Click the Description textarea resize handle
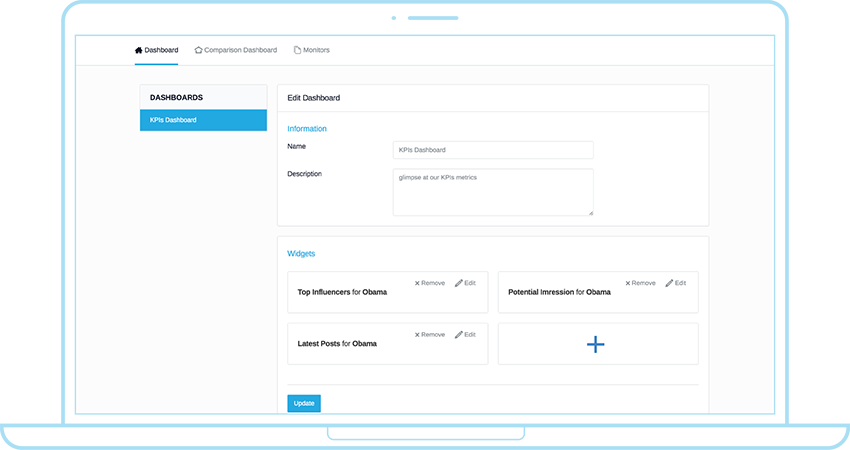 pos(590,213)
